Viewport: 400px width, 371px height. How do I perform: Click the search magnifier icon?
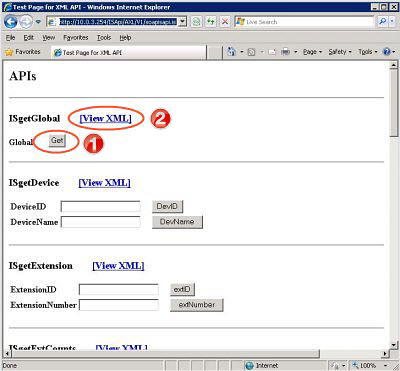pos(383,22)
